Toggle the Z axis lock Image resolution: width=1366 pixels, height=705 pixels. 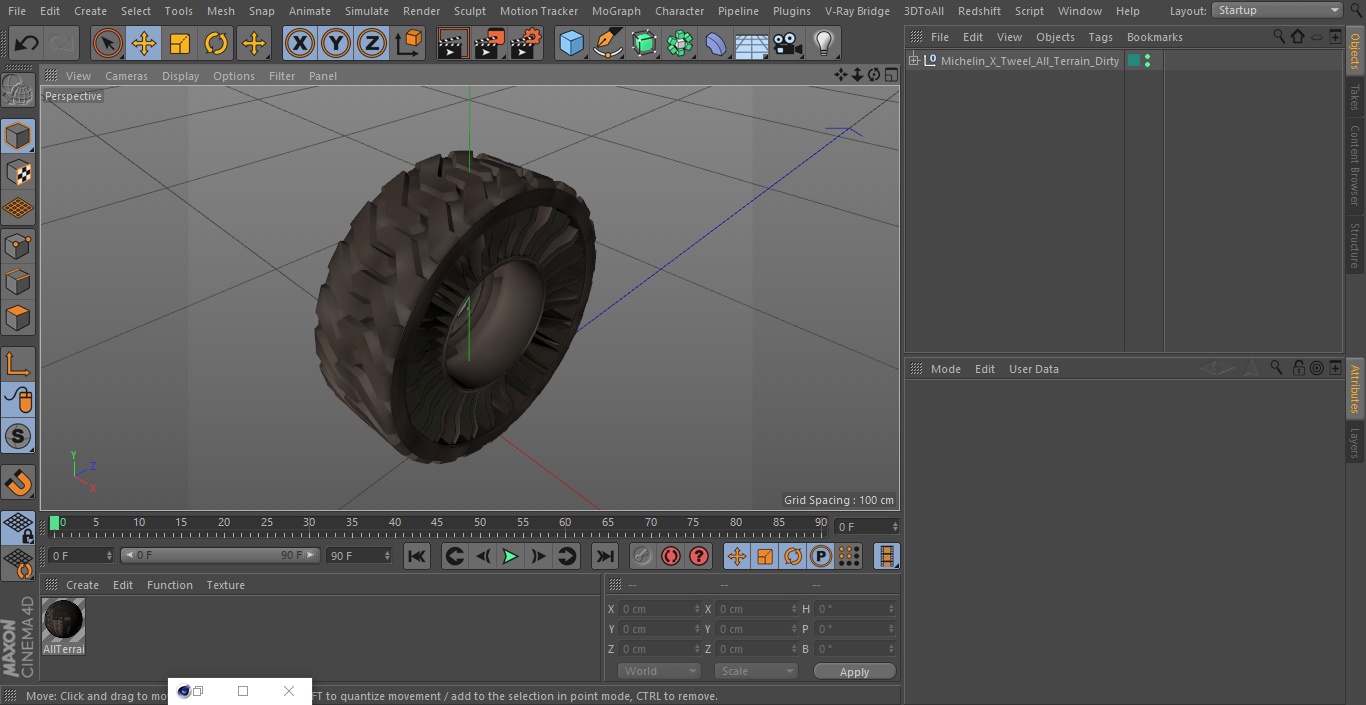(372, 44)
